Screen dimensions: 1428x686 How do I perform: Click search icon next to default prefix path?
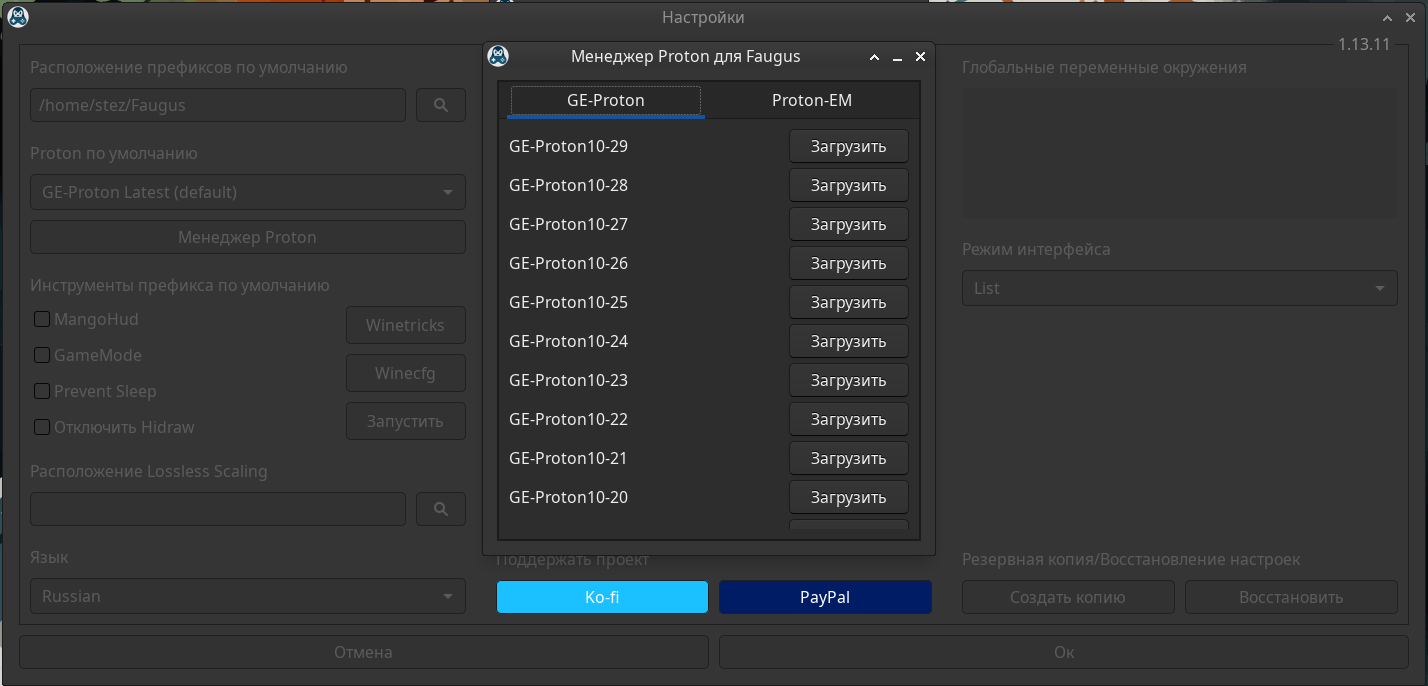click(441, 105)
